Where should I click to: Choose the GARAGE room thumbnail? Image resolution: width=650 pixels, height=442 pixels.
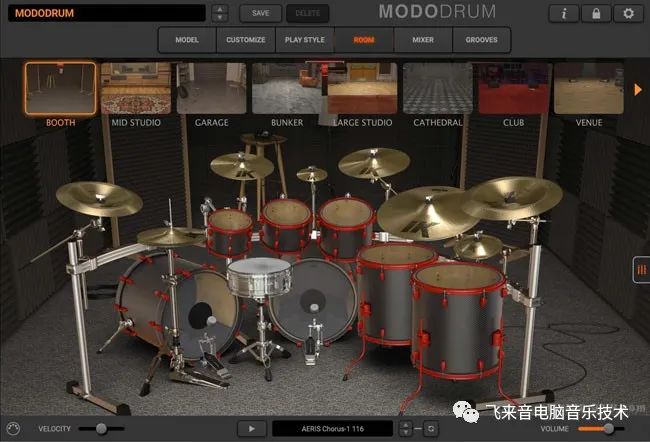211,88
